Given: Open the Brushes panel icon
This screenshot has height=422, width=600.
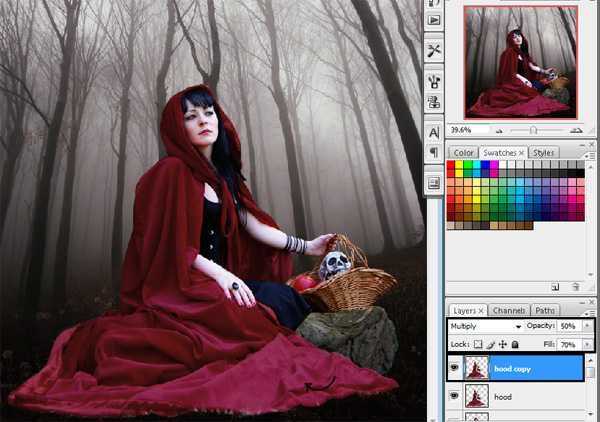Looking at the screenshot, I should pos(434,81).
